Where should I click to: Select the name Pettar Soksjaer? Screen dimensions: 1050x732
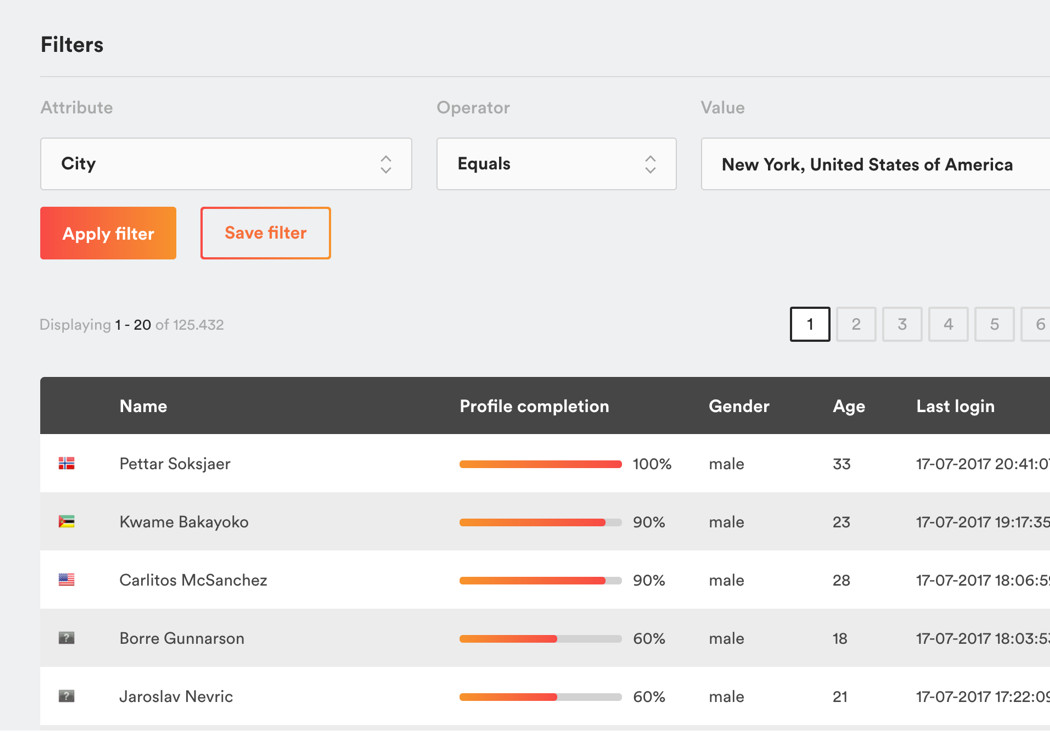click(175, 463)
